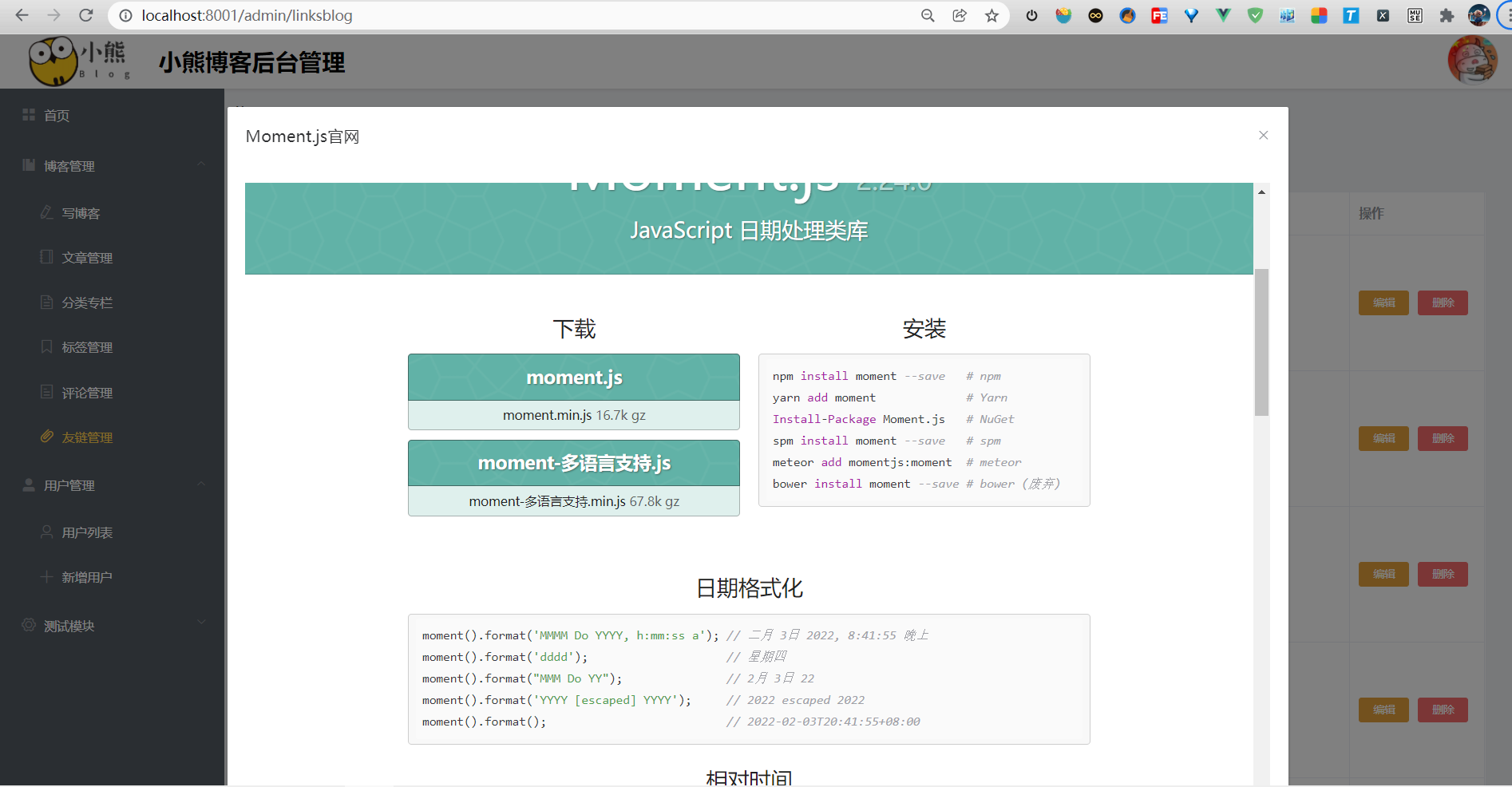
Task: Collapse the 用户管理 submenu arrow
Action: click(x=201, y=483)
